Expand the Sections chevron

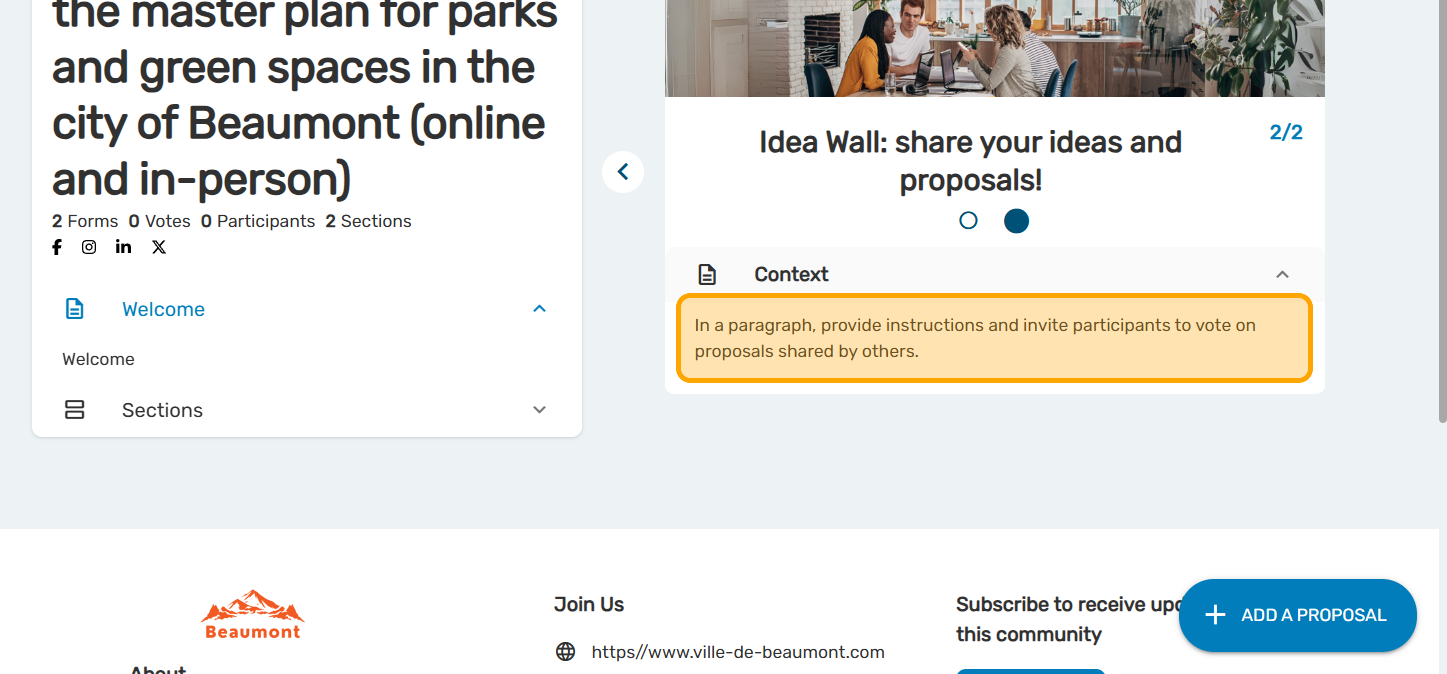[540, 410]
